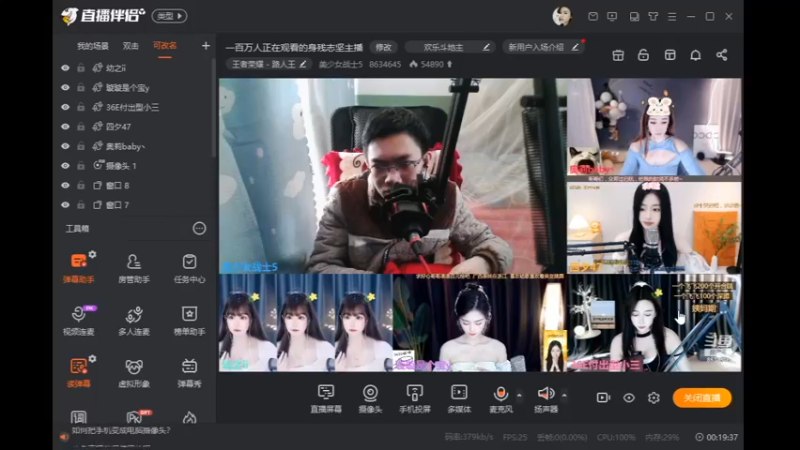Open the gift box icon
The image size is (800, 450).
tap(618, 55)
